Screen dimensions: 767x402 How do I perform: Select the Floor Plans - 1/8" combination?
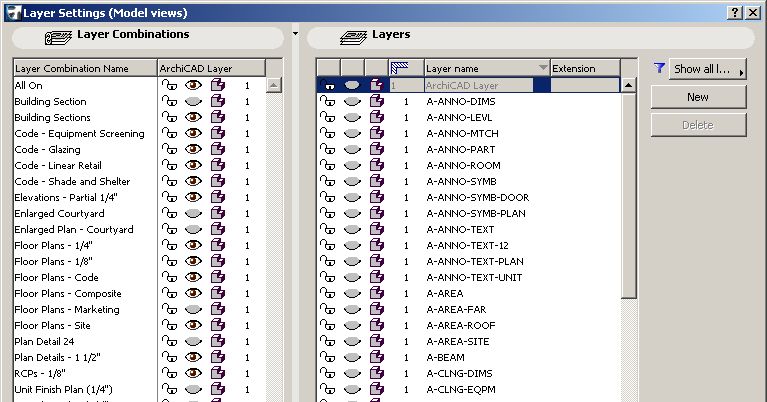tap(53, 262)
